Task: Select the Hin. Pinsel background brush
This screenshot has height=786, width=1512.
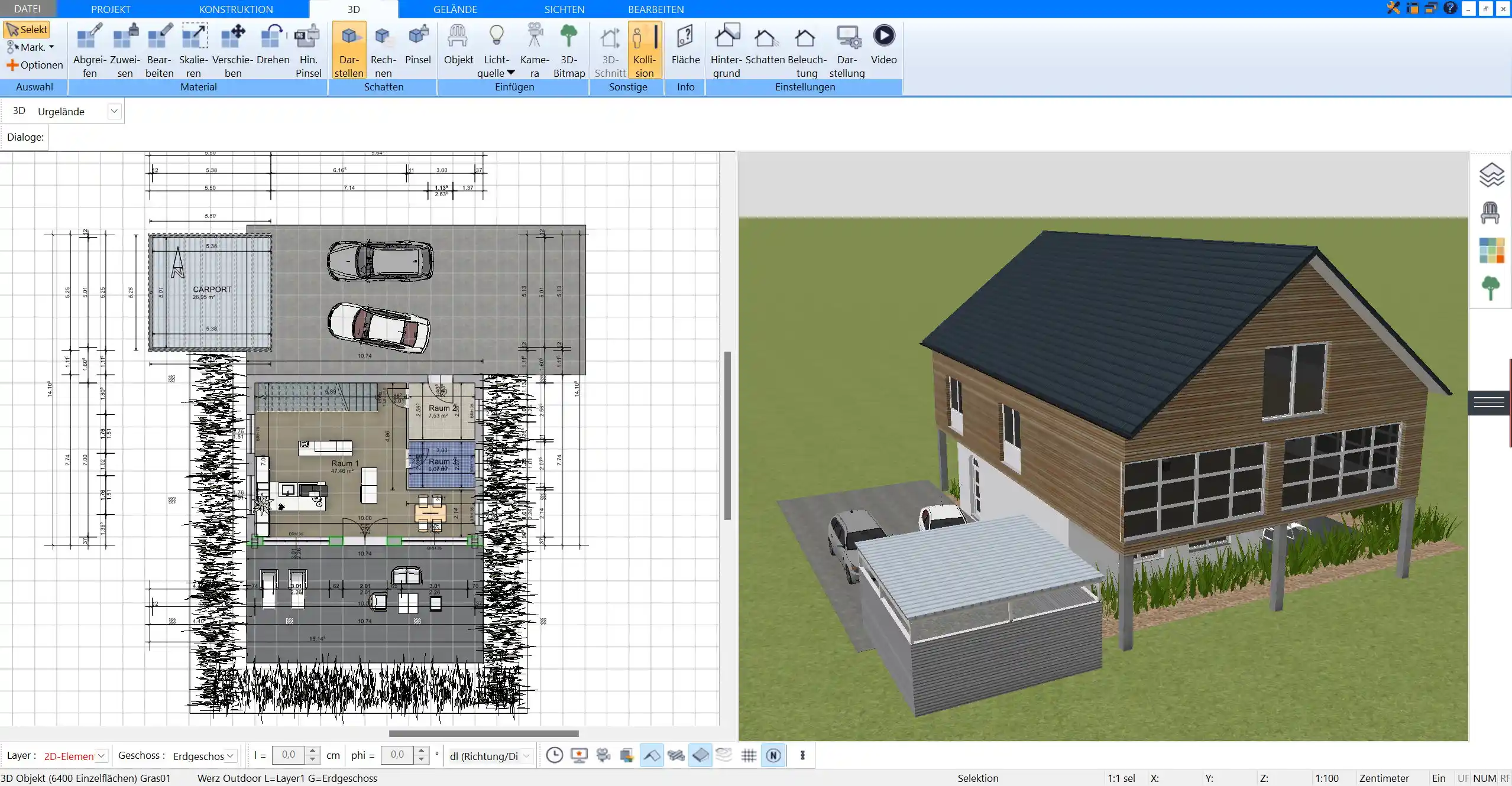Action: point(308,50)
